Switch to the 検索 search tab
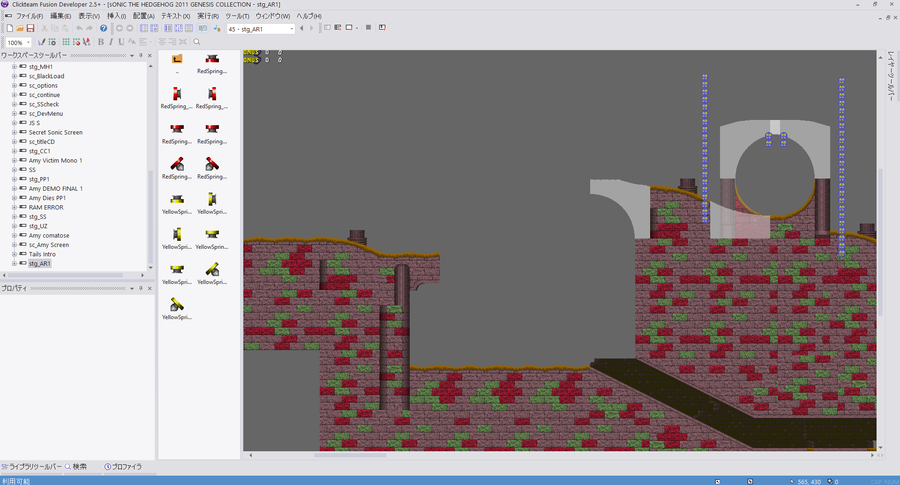 76,467
